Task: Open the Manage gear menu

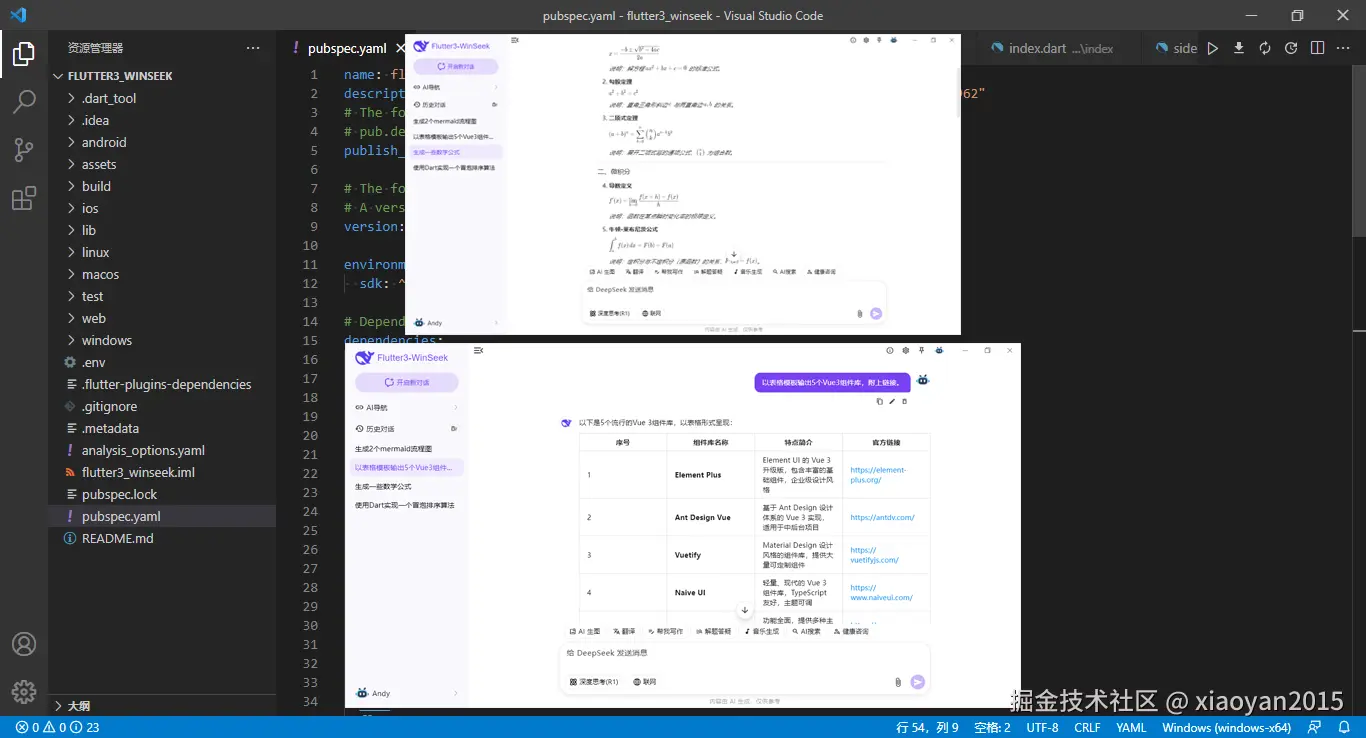Action: click(x=24, y=691)
